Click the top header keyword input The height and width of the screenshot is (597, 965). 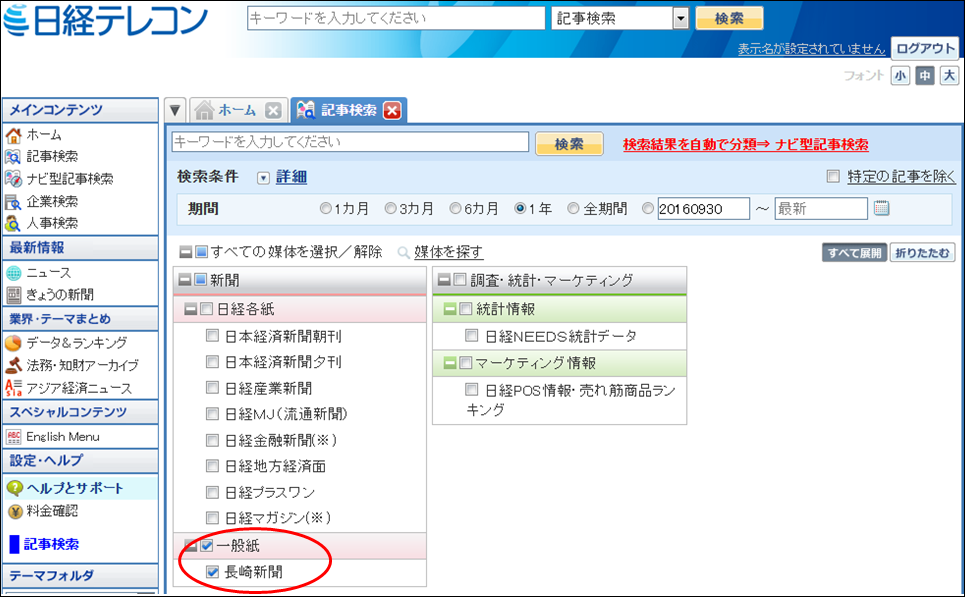pos(396,18)
